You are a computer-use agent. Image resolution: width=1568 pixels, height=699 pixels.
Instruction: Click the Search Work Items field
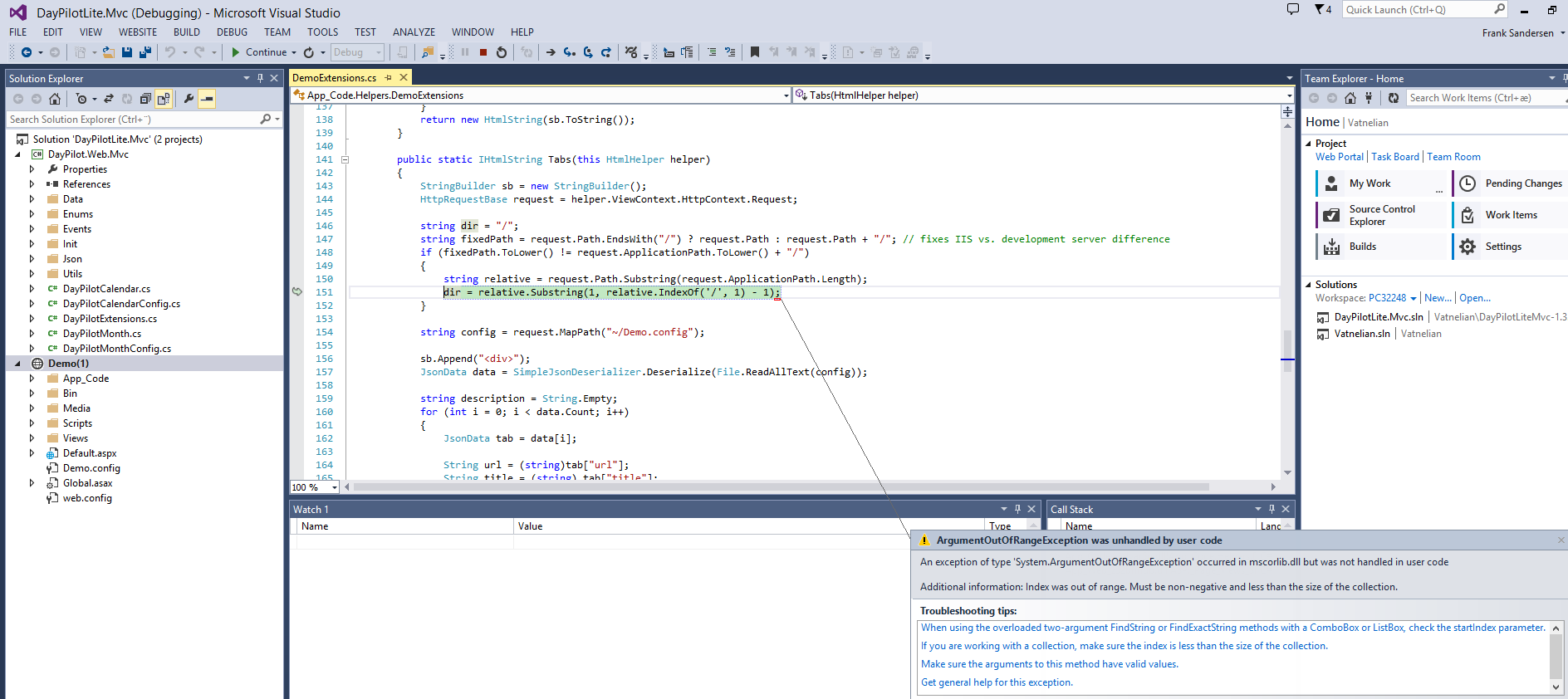pos(1487,98)
